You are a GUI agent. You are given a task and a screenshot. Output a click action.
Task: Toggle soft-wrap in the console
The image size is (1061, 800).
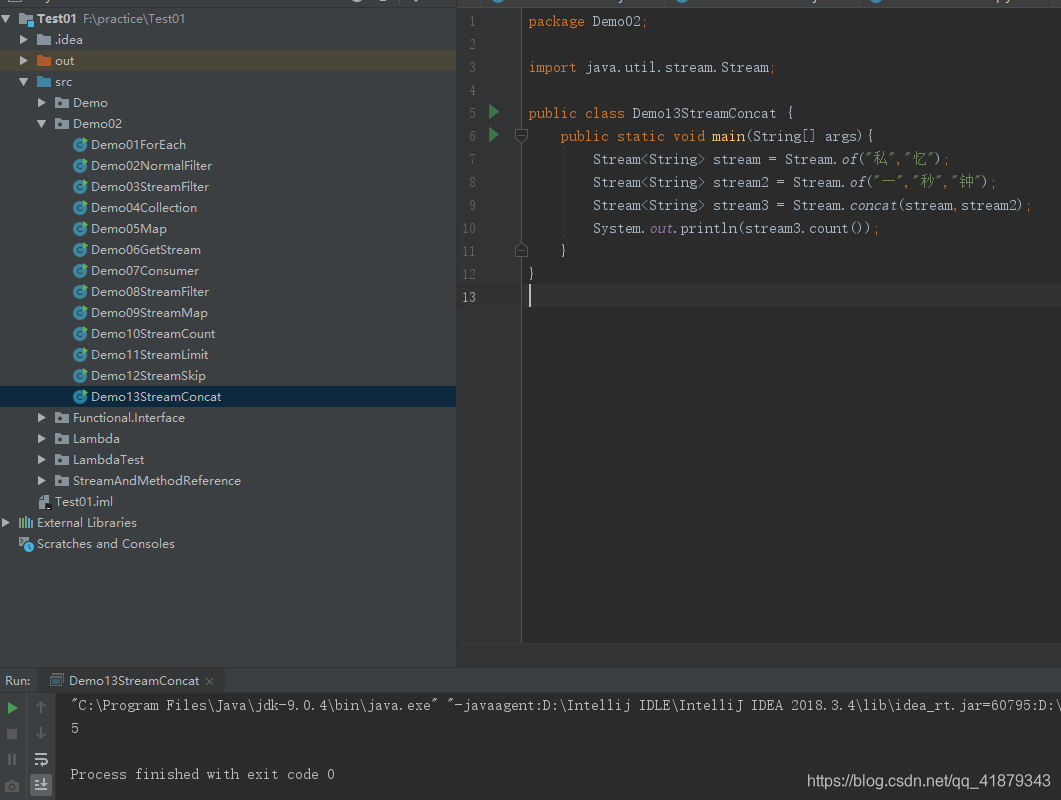pyautogui.click(x=41, y=759)
